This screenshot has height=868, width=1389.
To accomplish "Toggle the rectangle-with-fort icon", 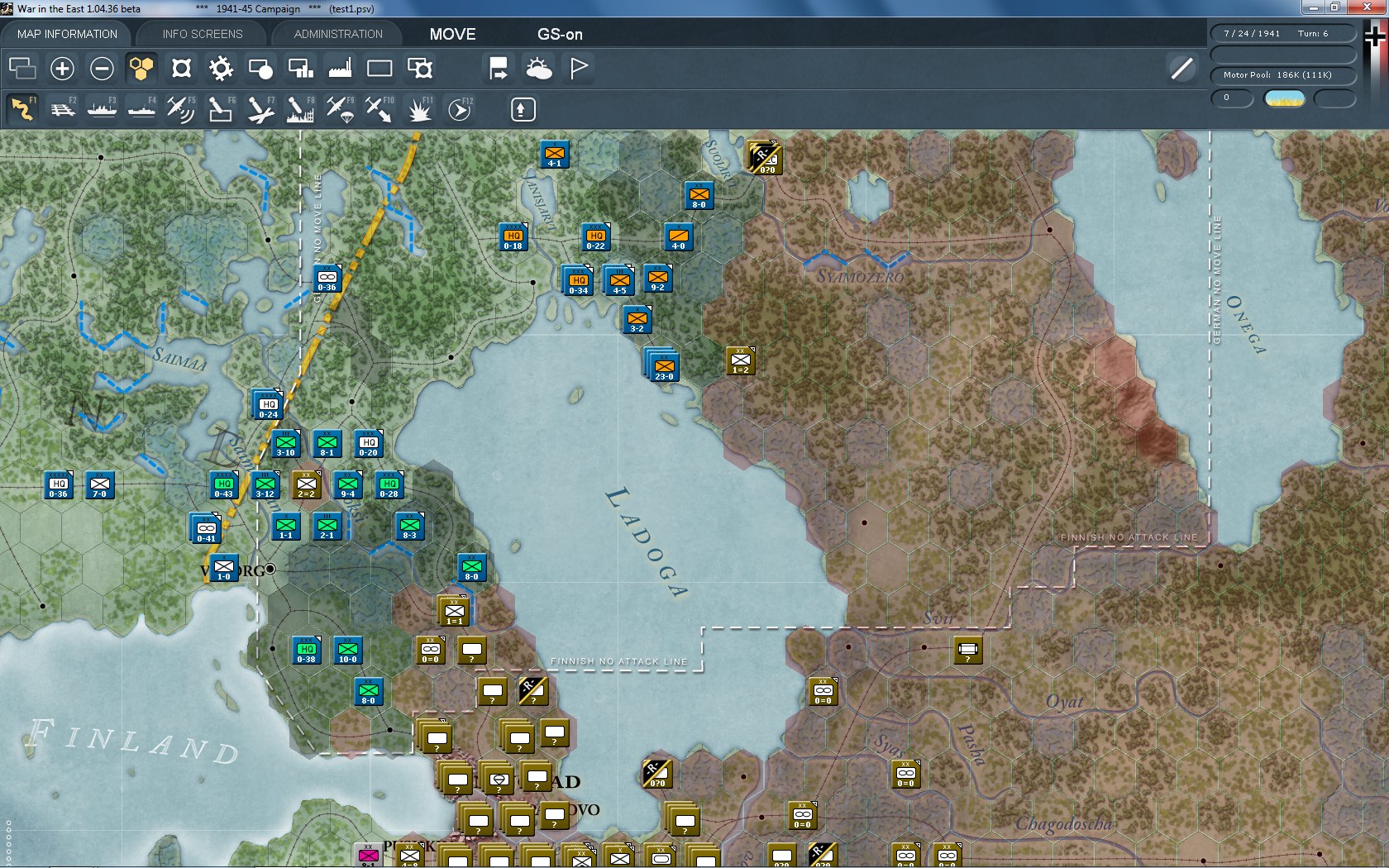I will [x=420, y=69].
